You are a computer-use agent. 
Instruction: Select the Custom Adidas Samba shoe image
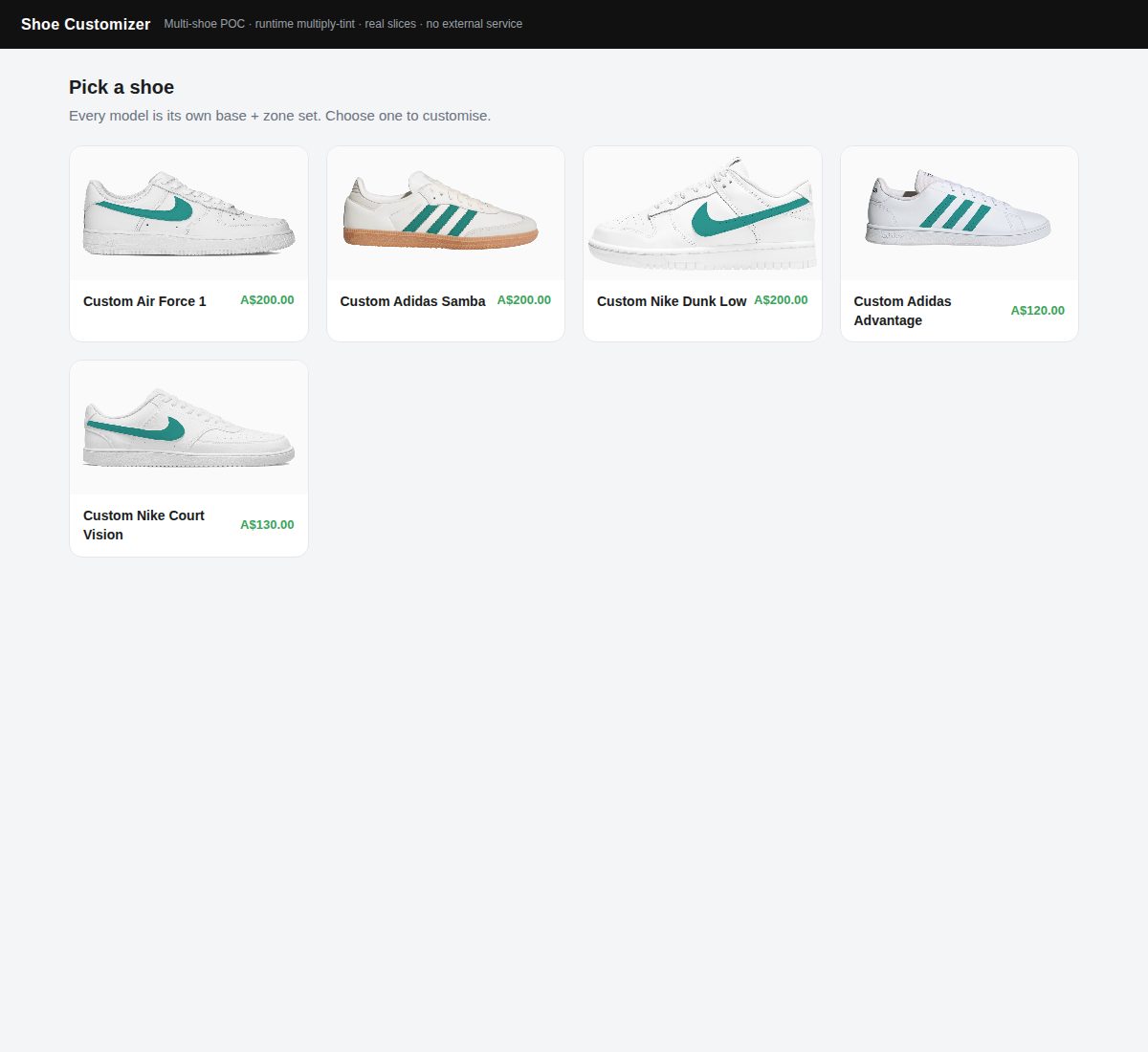click(446, 213)
